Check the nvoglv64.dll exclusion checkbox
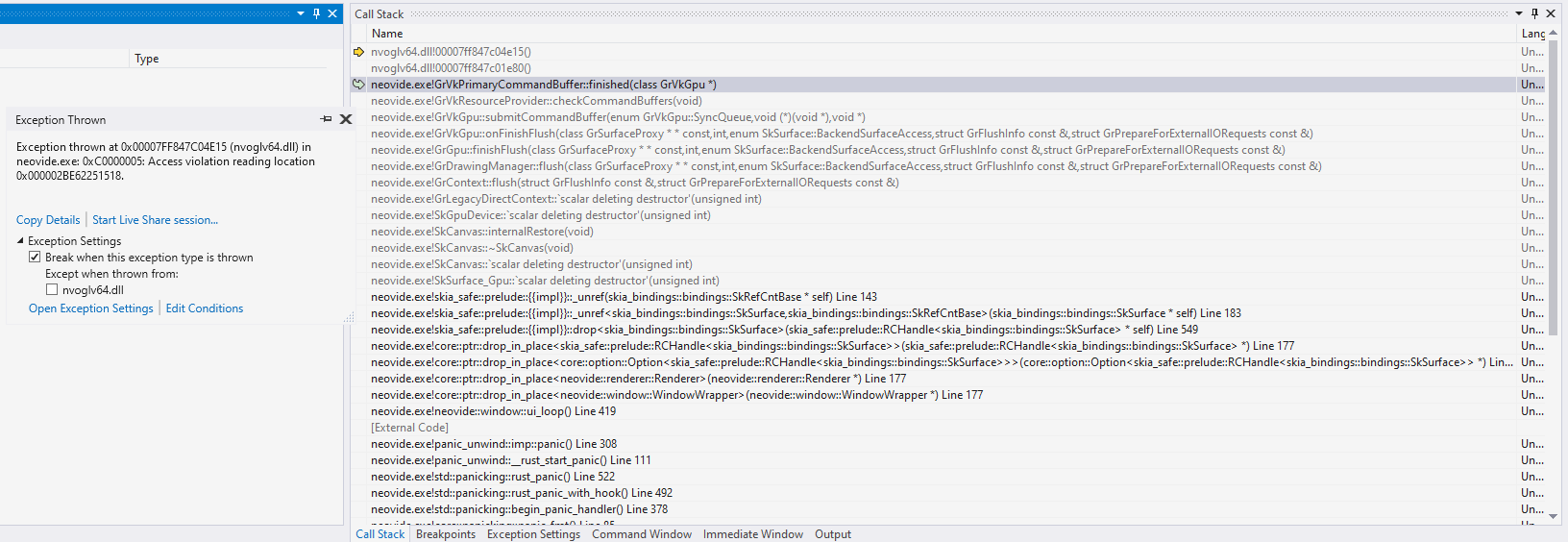Screen dimensions: 1568x542 (52, 290)
